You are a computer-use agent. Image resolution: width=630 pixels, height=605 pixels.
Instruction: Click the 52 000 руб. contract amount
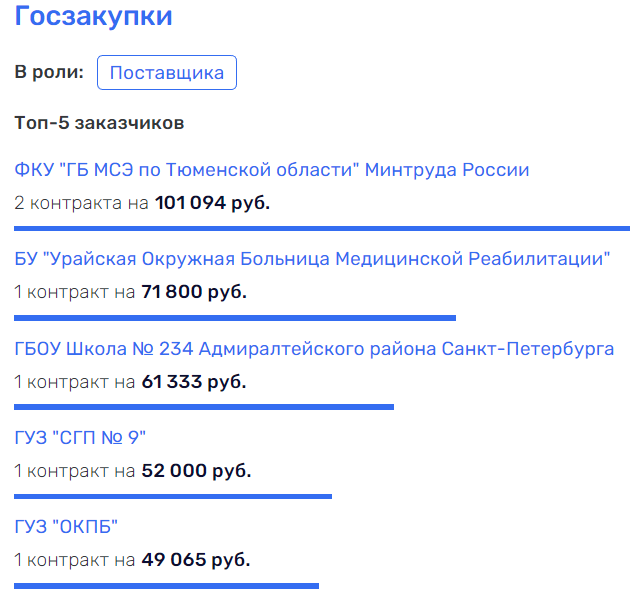pos(196,471)
